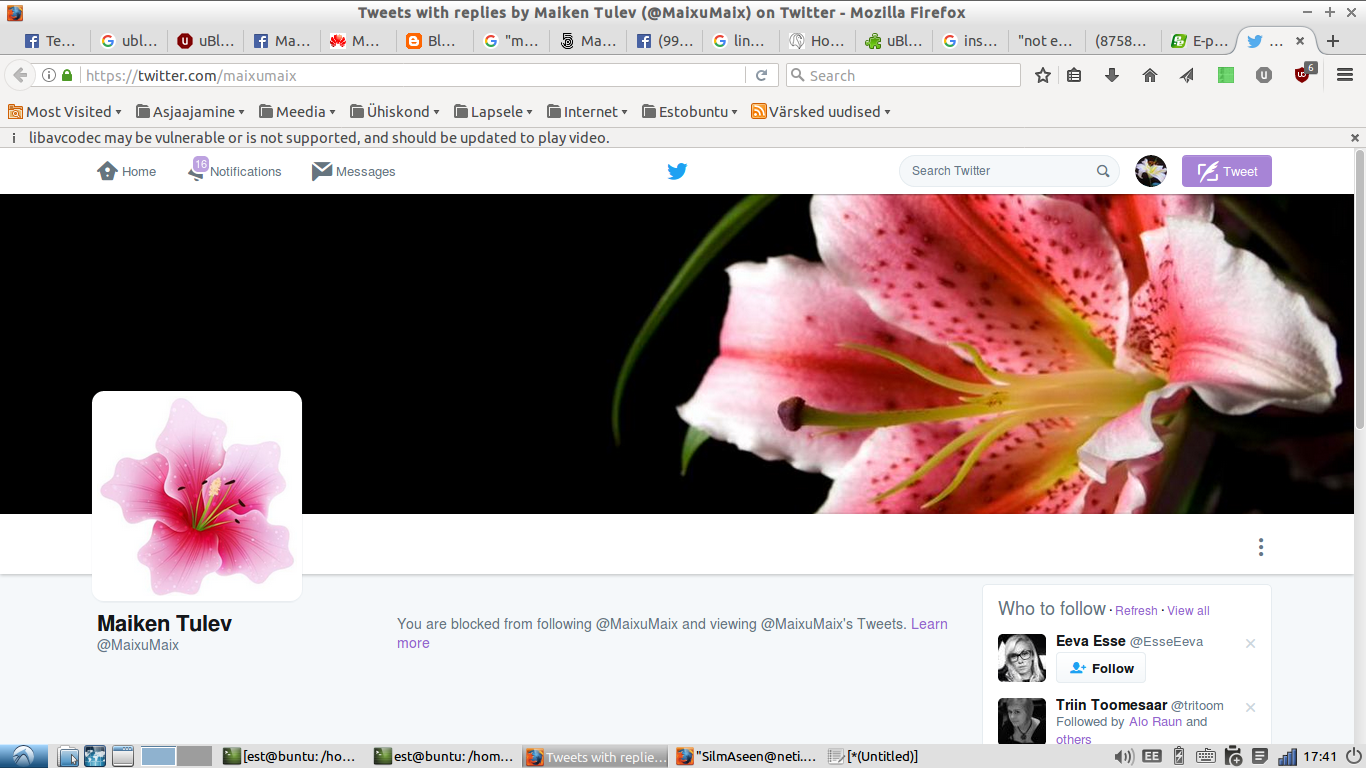Screen dimensions: 1366x768
Task: View all Who to follow suggestions
Action: coord(1188,611)
